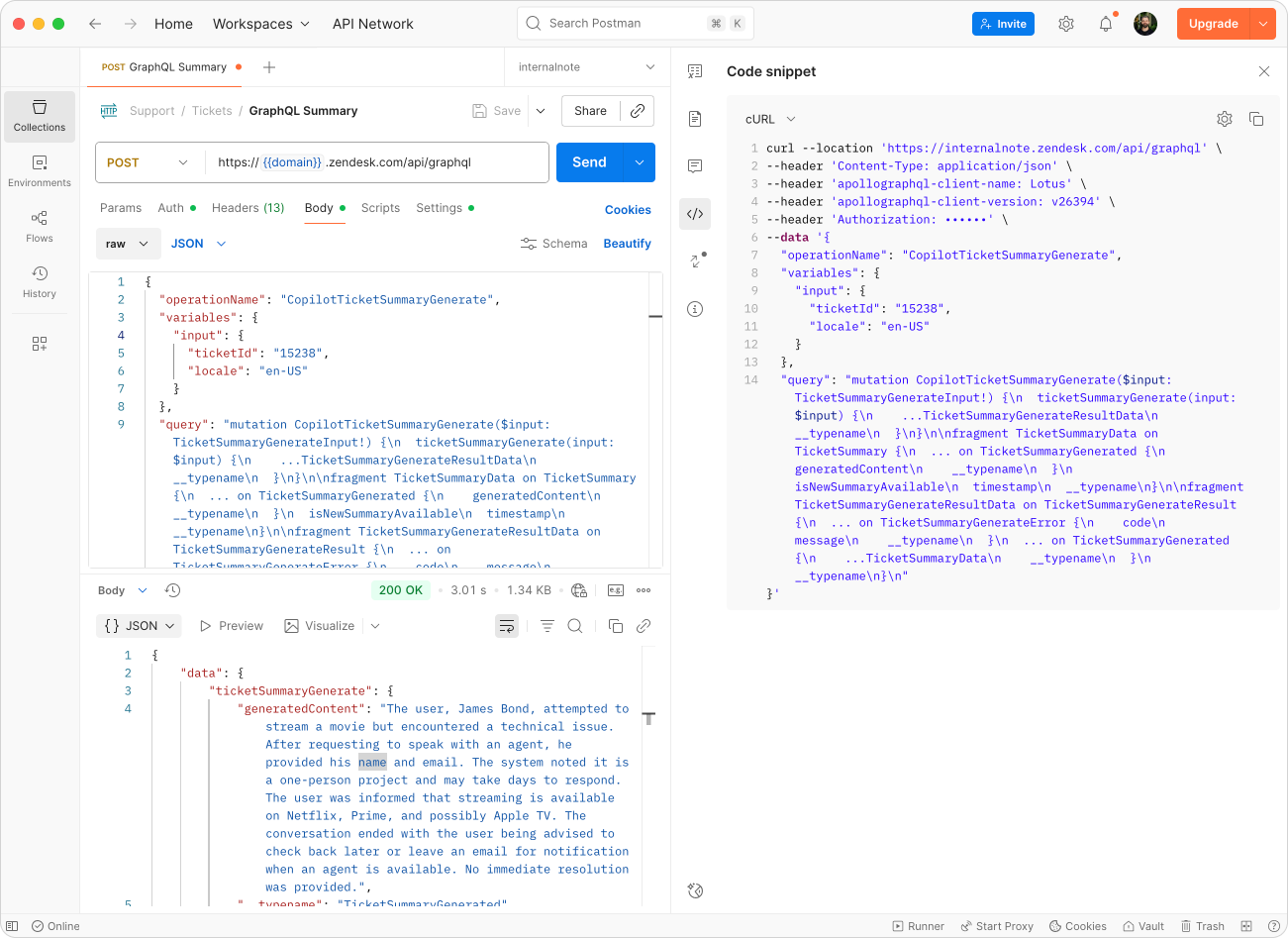Image resolution: width=1288 pixels, height=938 pixels.
Task: Switch to the Settings tab
Action: (445, 208)
